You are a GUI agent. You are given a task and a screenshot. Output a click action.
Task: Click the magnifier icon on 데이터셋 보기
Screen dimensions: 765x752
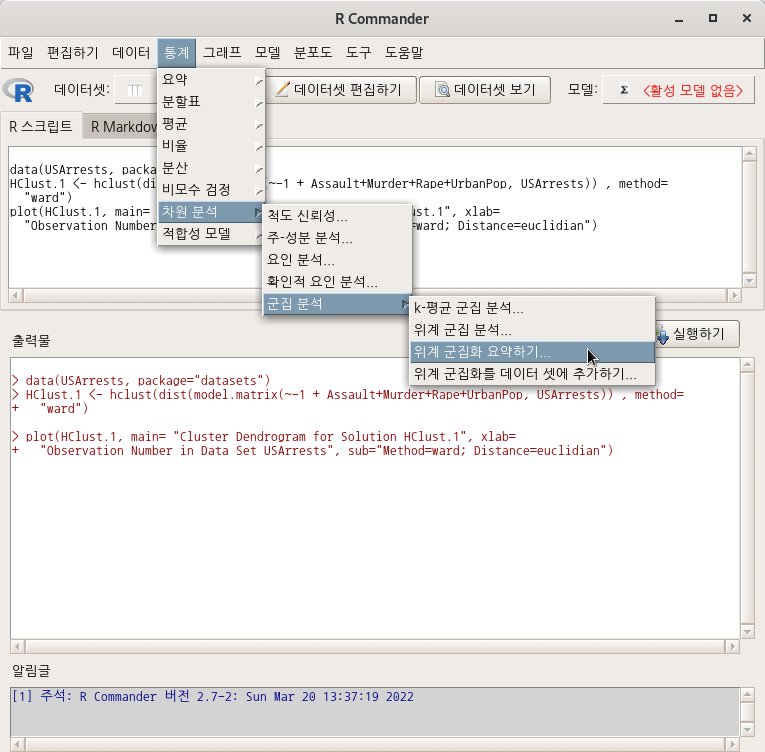442,89
